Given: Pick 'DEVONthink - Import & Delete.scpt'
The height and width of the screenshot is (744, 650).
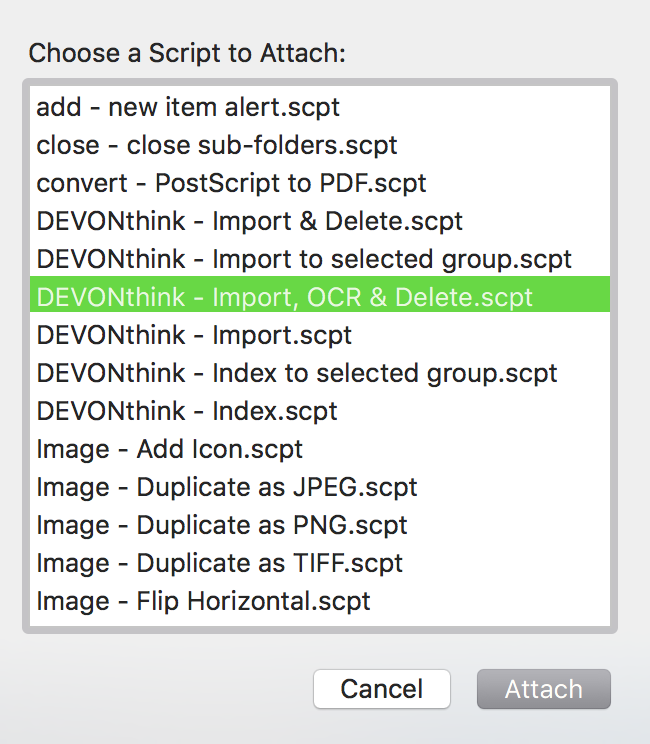Looking at the screenshot, I should 320,221.
